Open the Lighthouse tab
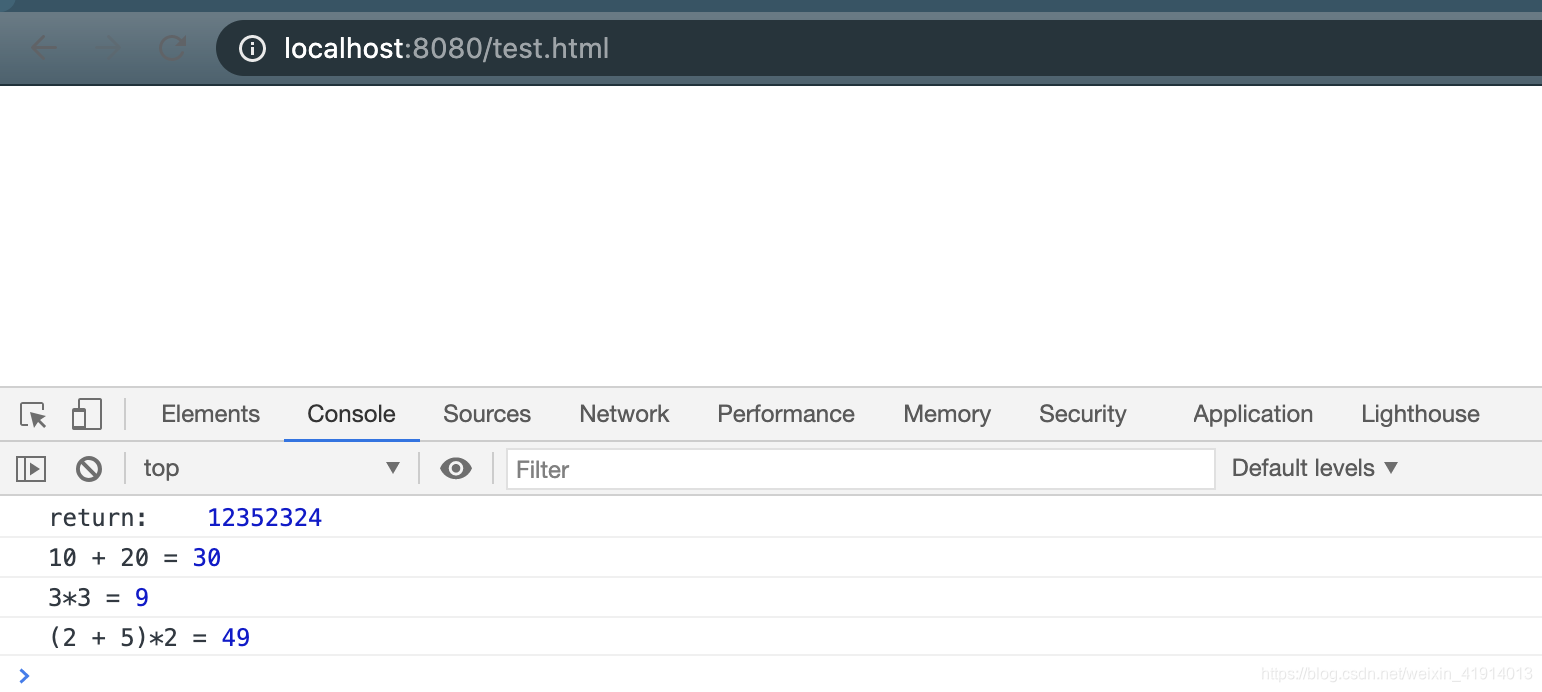This screenshot has height=692, width=1542. (1420, 414)
